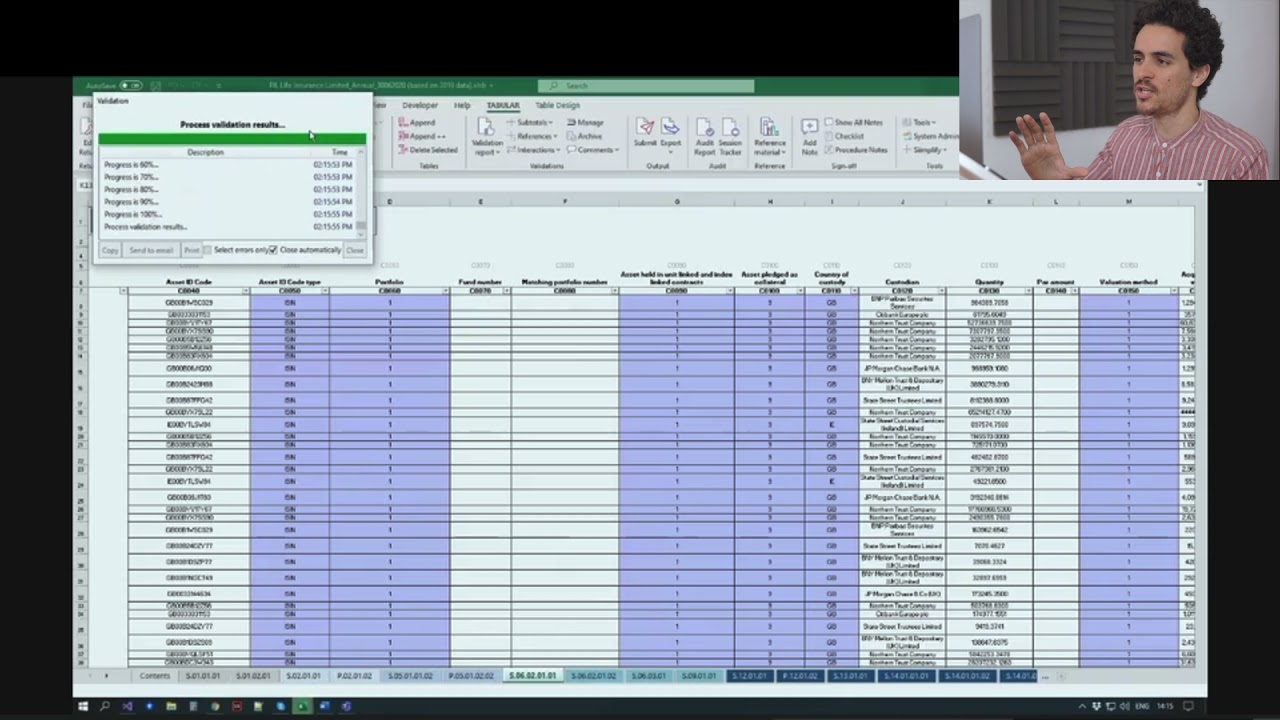This screenshot has height=720, width=1280.
Task: Click the Validation log vertical scrollbar
Action: (x=362, y=195)
